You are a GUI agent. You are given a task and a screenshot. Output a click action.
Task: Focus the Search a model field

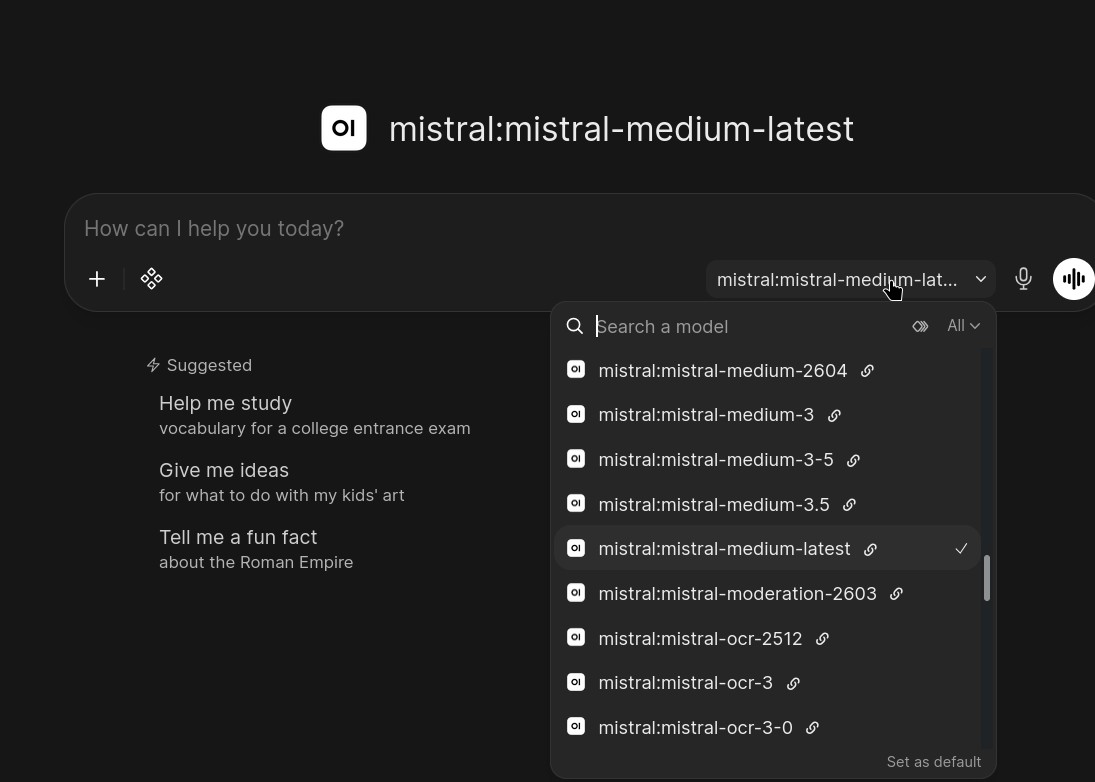coord(747,326)
